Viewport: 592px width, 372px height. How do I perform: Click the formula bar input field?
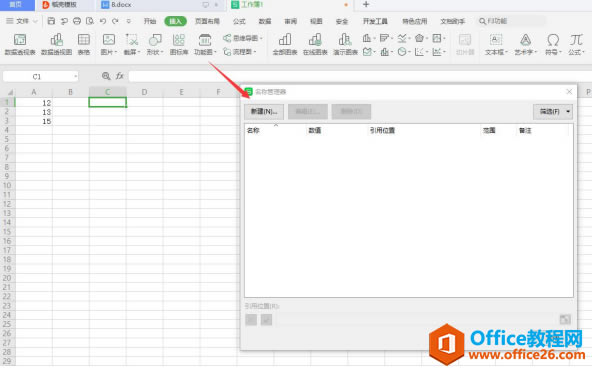pyautogui.click(x=360, y=76)
